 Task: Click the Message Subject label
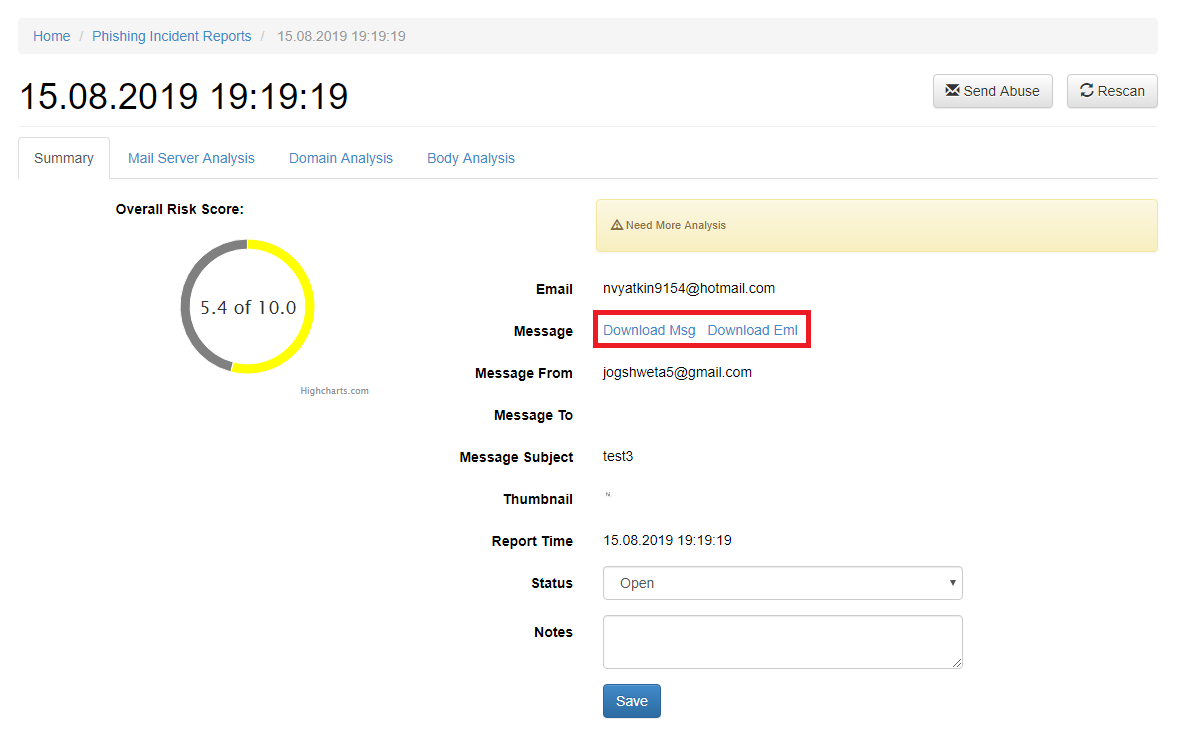point(516,457)
